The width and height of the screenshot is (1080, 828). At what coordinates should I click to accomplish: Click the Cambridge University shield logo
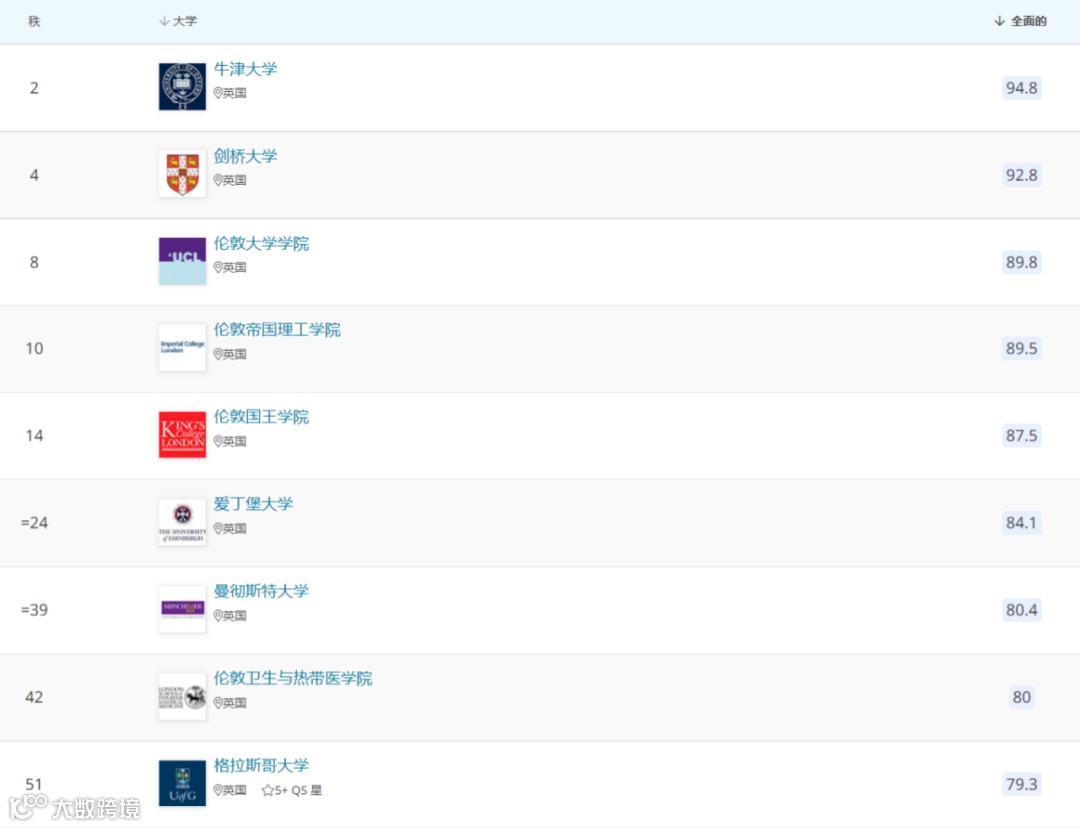(x=183, y=174)
